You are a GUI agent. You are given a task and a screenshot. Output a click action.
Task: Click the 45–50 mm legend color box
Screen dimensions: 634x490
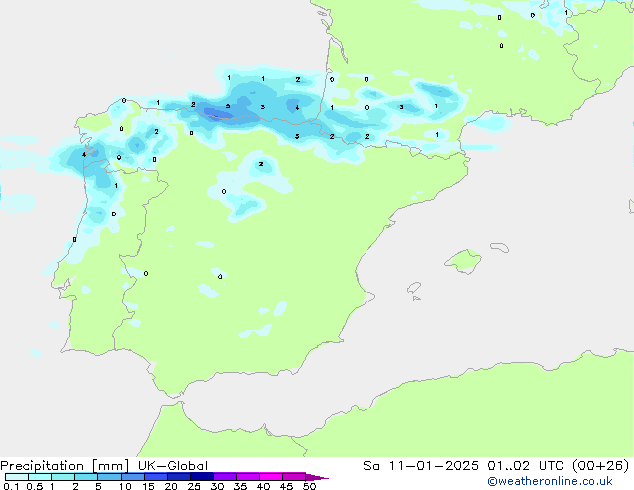294,477
